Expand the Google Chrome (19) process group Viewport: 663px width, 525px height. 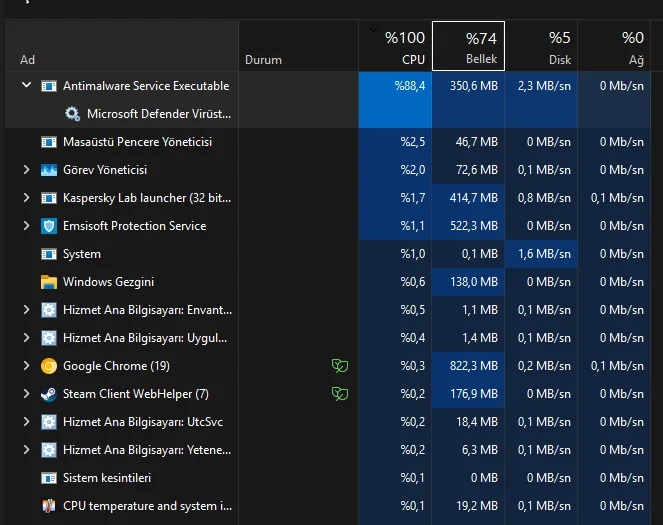click(27, 366)
